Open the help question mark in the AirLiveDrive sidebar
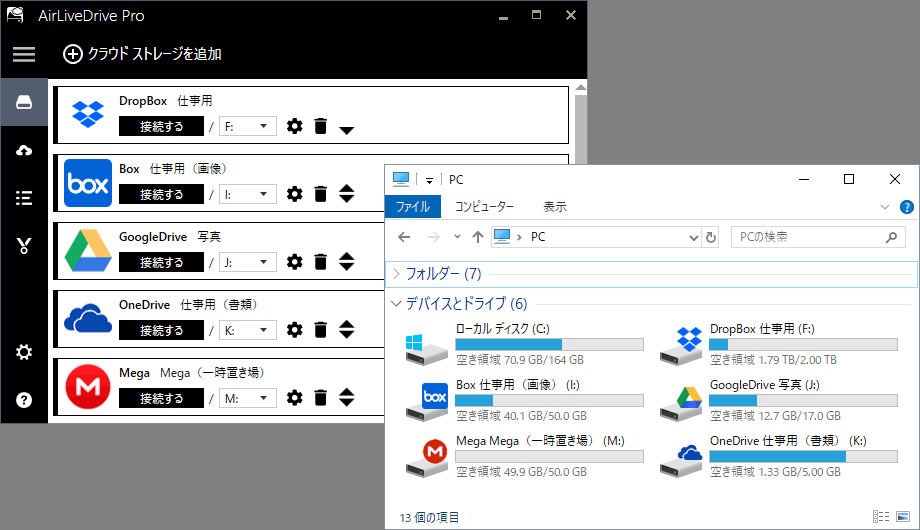The width and height of the screenshot is (920, 530). tap(24, 400)
